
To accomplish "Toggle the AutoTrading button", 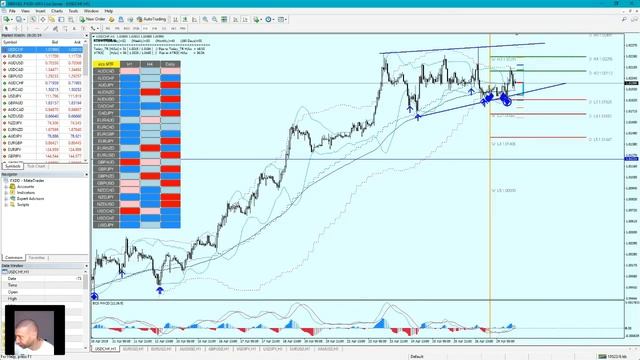I will pyautogui.click(x=151, y=19).
